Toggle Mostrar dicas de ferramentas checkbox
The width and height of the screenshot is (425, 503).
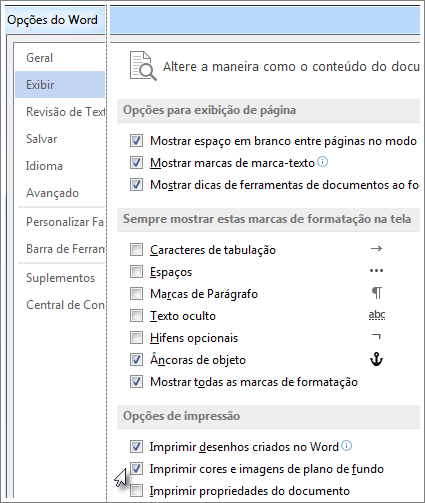136,185
